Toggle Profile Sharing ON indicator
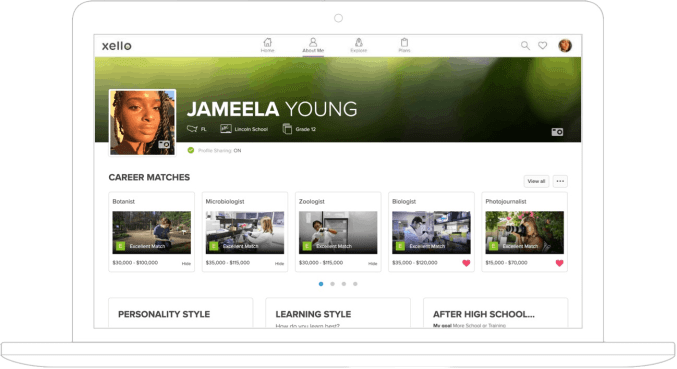The image size is (677, 369). pyautogui.click(x=215, y=150)
